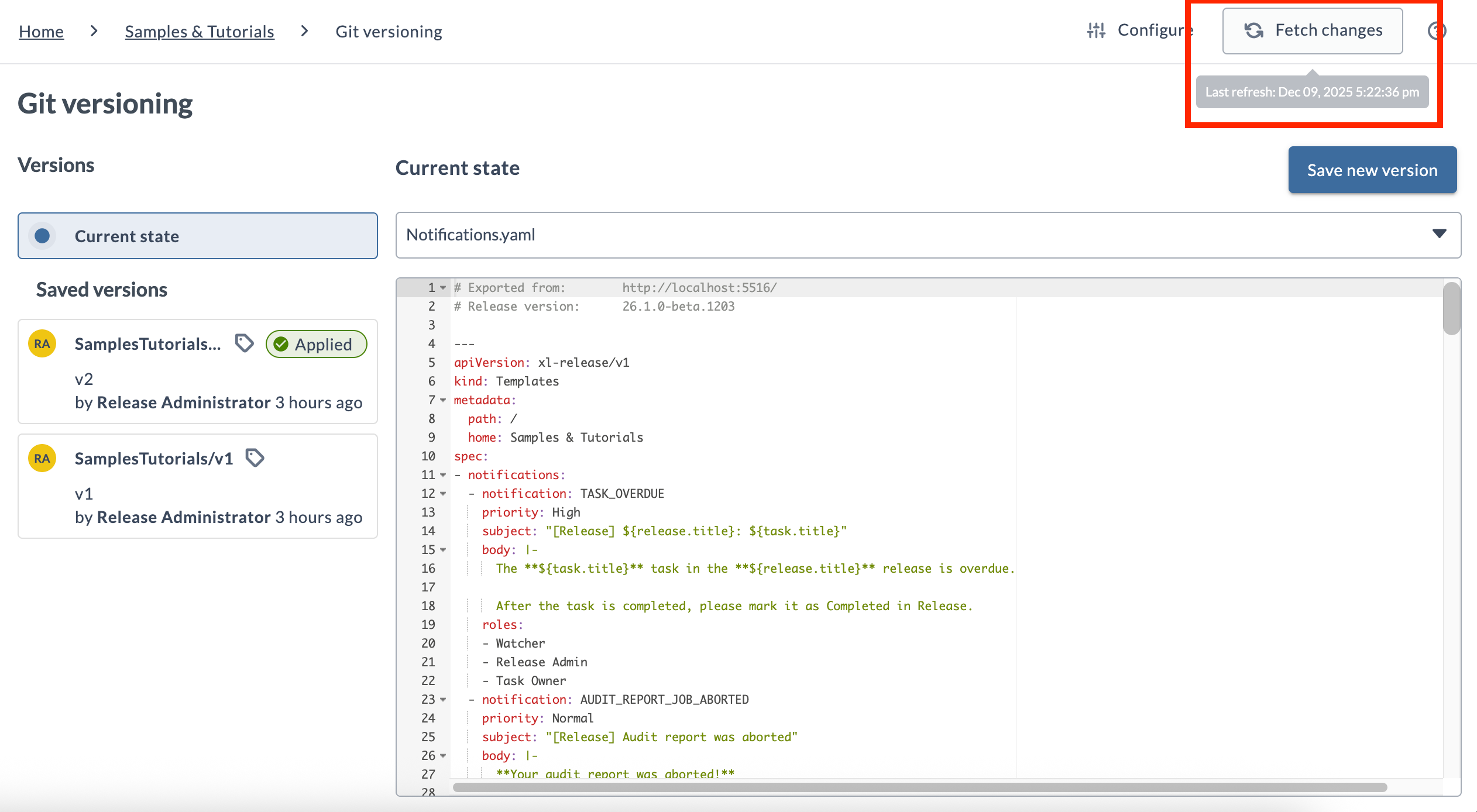1477x812 pixels.
Task: Click the horizontal scrollbar of code editor
Action: 919,787
